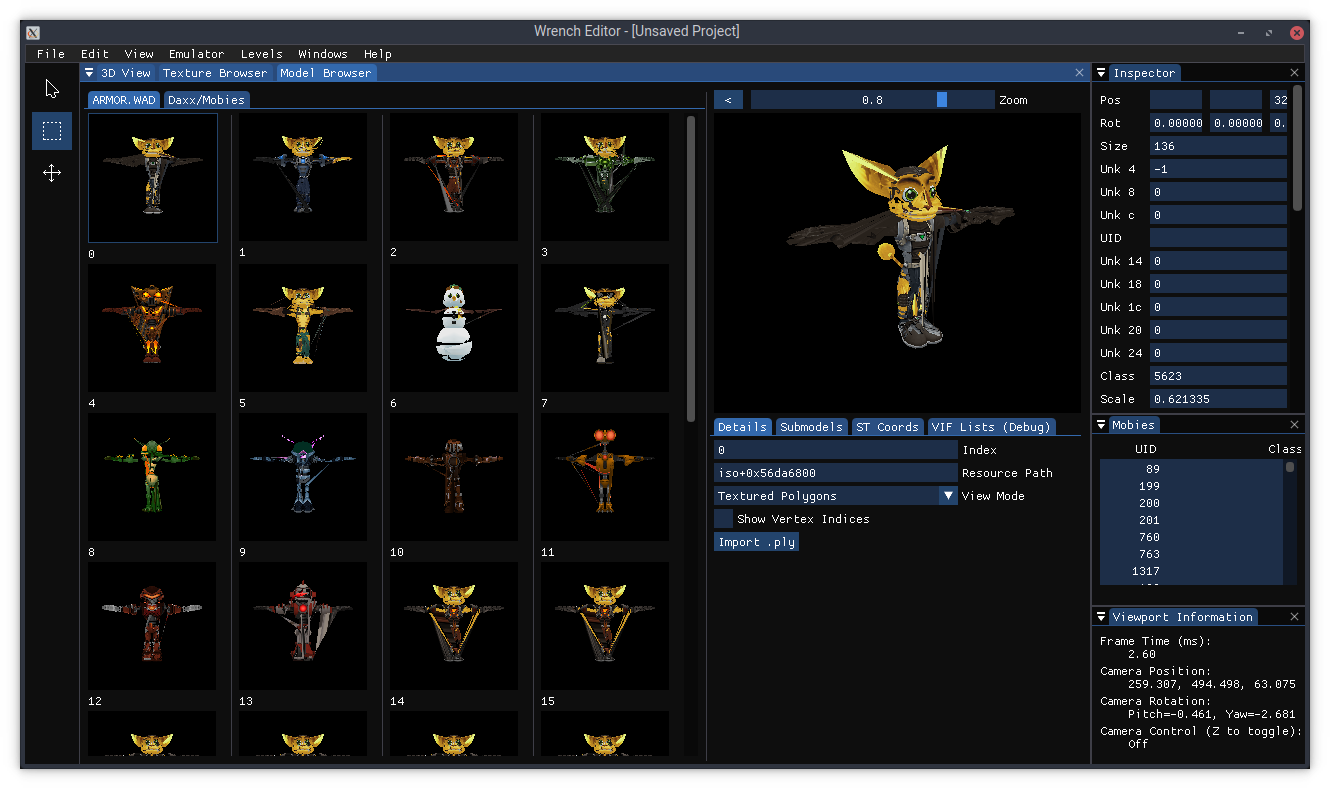Open the Edit menu
The width and height of the screenshot is (1330, 789).
point(95,54)
